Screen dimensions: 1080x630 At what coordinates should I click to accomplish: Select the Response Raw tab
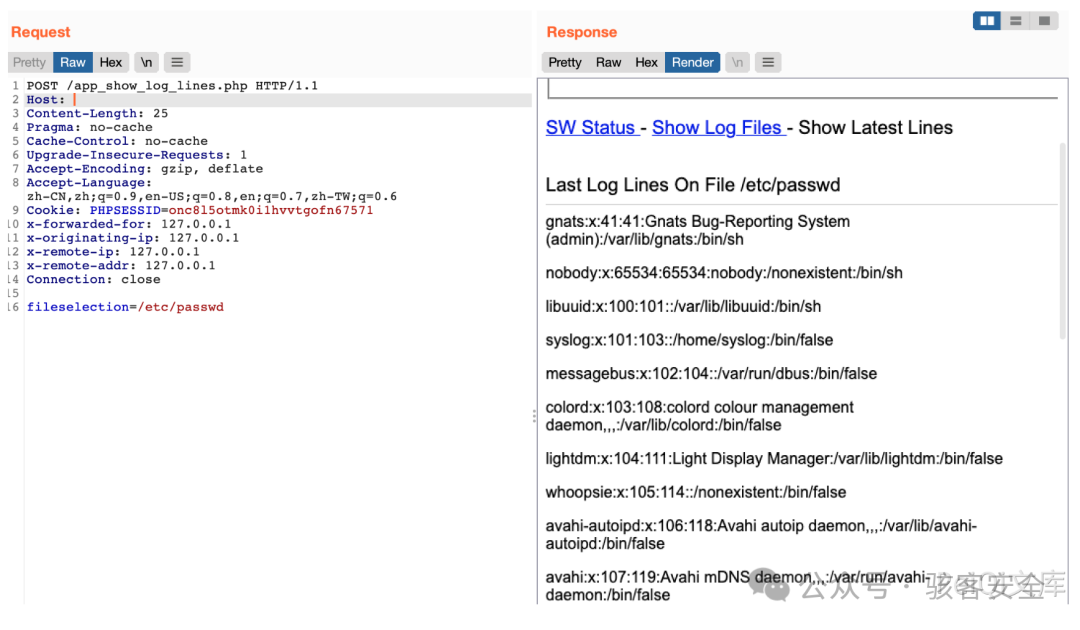click(608, 63)
